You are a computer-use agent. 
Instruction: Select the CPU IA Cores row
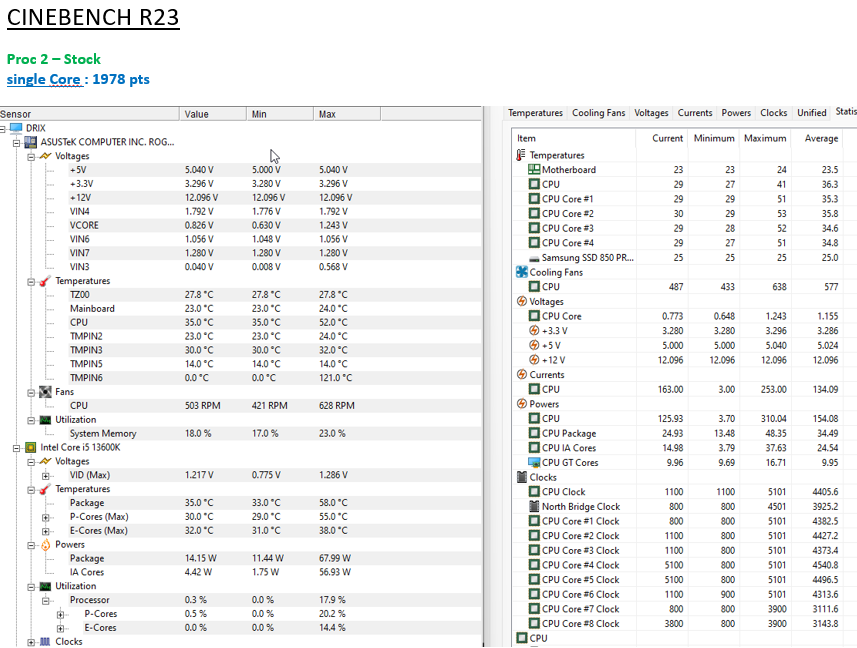(x=684, y=448)
